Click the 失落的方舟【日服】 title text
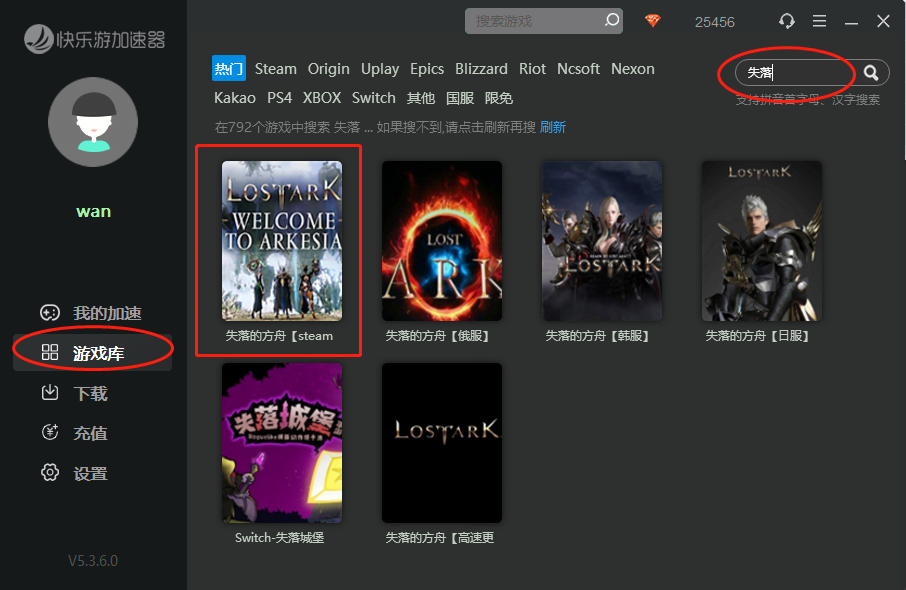 (759, 336)
